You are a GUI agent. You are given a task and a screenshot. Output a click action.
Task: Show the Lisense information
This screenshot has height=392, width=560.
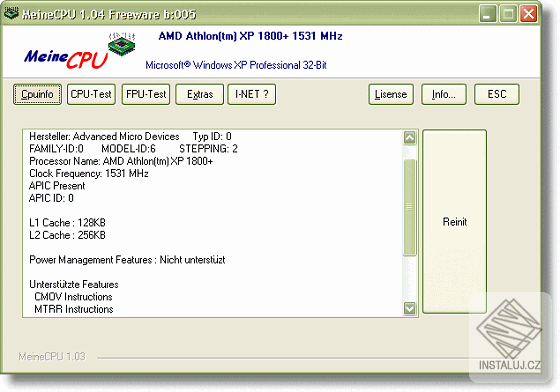[391, 94]
